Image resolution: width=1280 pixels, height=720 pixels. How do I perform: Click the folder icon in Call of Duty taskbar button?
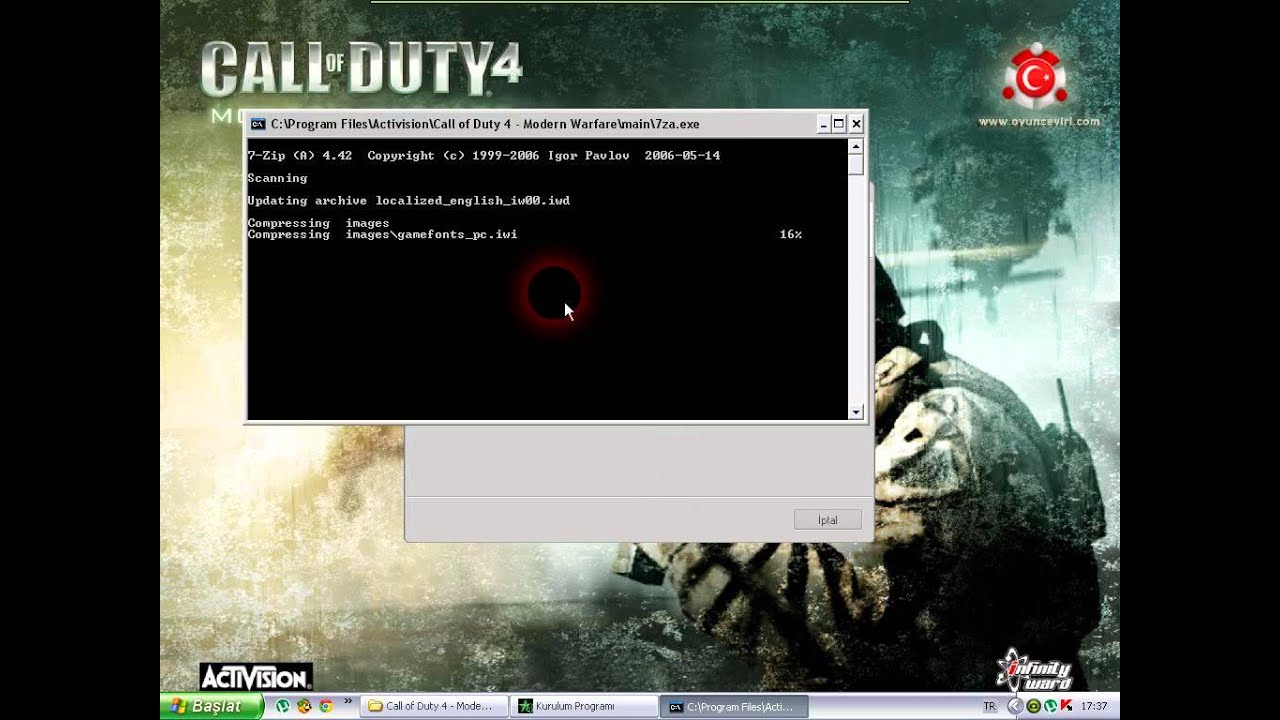pyautogui.click(x=375, y=706)
